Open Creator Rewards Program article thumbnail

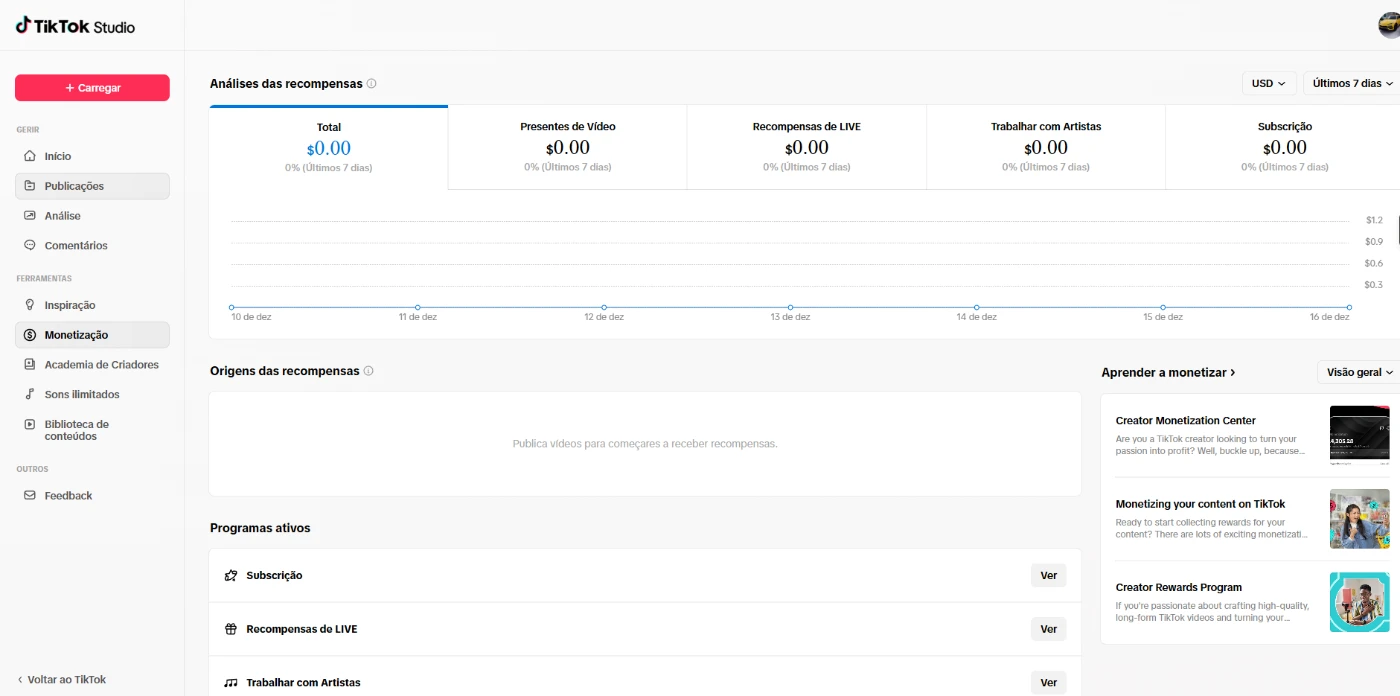pyautogui.click(x=1359, y=602)
